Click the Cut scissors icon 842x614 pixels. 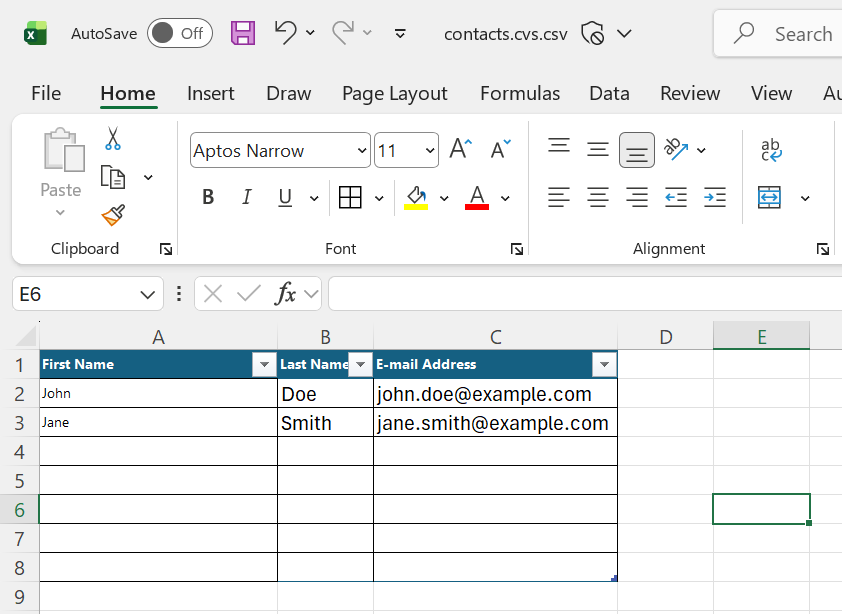point(113,138)
